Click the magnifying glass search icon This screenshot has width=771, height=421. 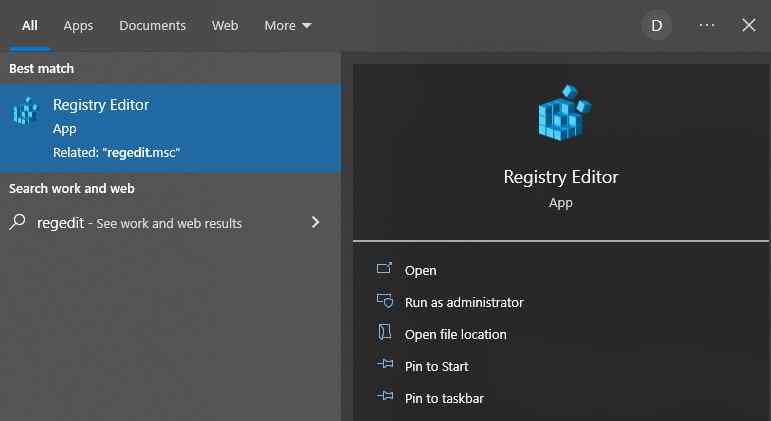click(x=17, y=222)
